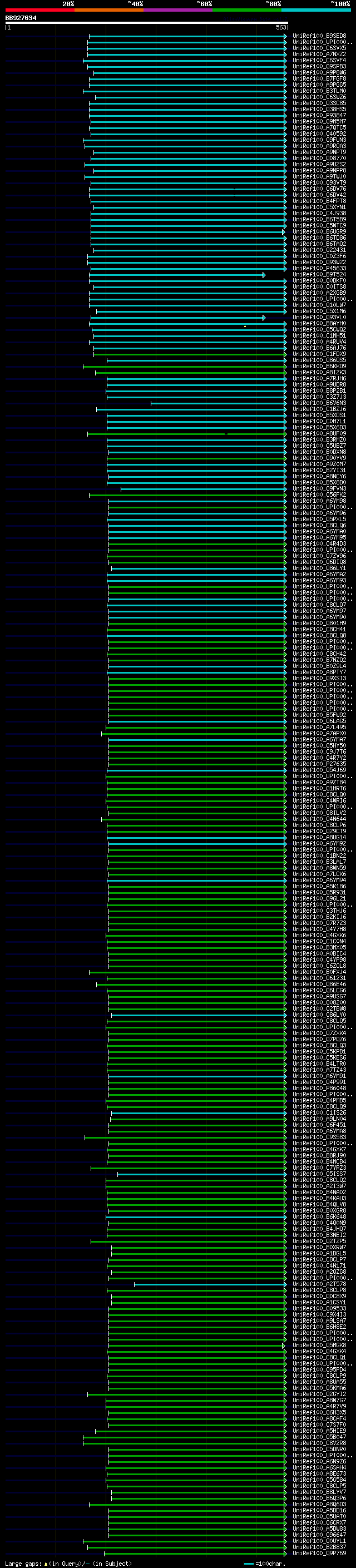Screen dimensions: 356x1568
Task: Click the white query sequence bar
Action: pyautogui.click(x=146, y=22)
